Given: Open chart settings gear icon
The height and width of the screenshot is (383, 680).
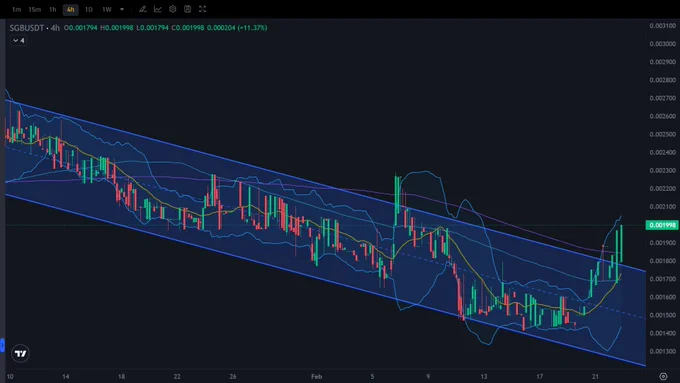Looking at the screenshot, I should coord(173,9).
